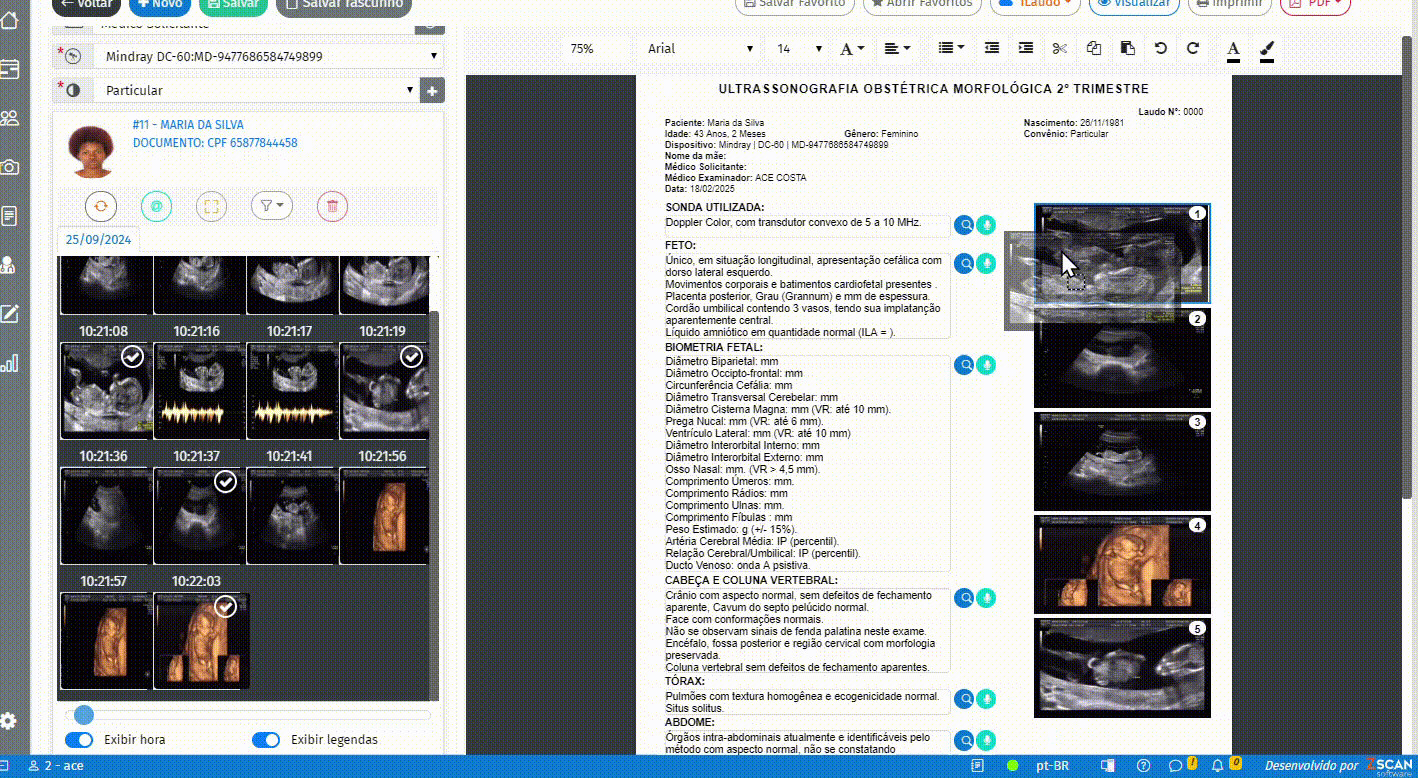Viewport: 1418px width, 778px height.
Task: Open the home icon in left sidebar
Action: pos(10,21)
